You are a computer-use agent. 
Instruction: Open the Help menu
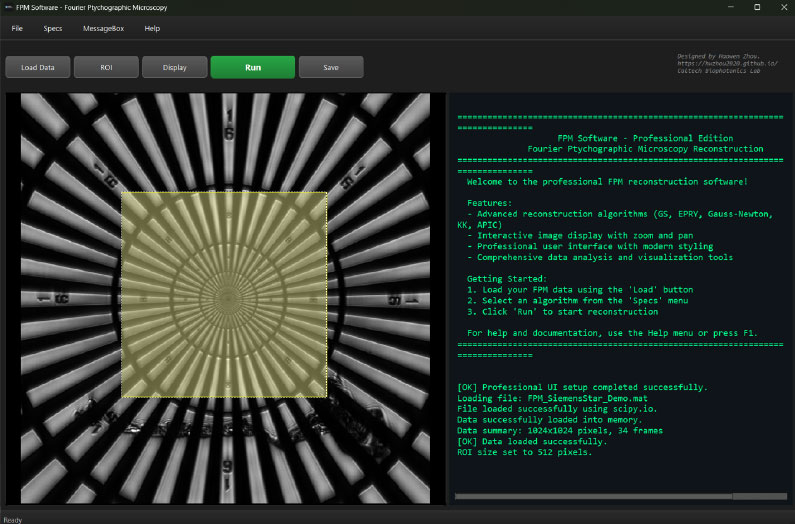(152, 28)
